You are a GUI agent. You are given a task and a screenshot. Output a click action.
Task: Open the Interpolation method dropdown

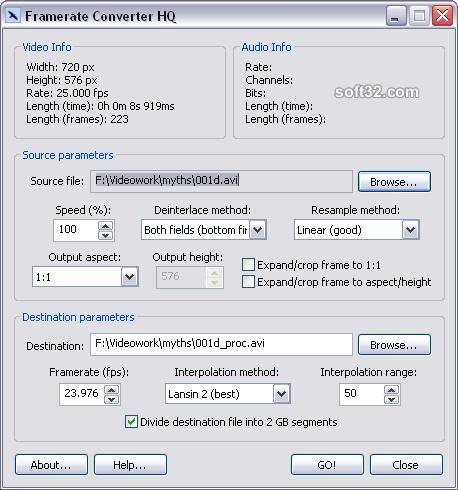(x=282, y=394)
